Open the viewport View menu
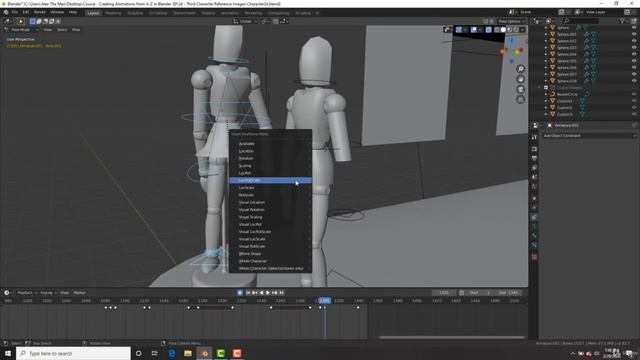The height and width of the screenshot is (360, 640). [x=48, y=30]
